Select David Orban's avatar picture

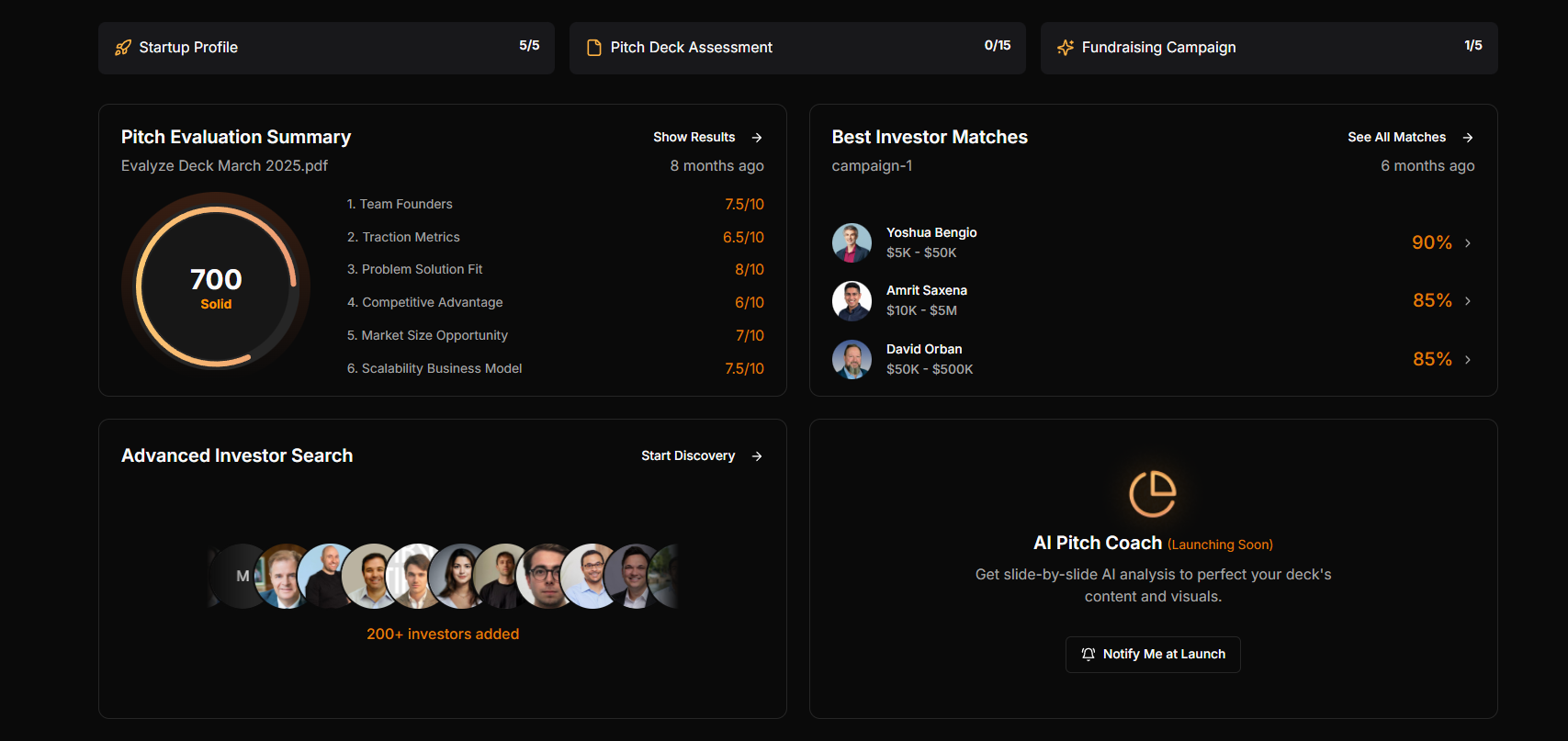click(x=852, y=360)
